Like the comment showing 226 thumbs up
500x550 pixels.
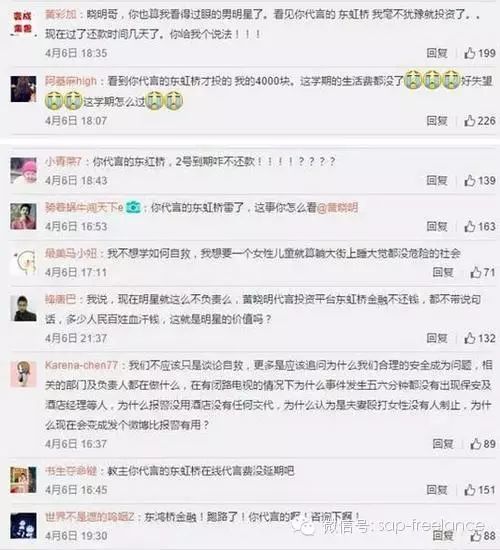point(470,121)
